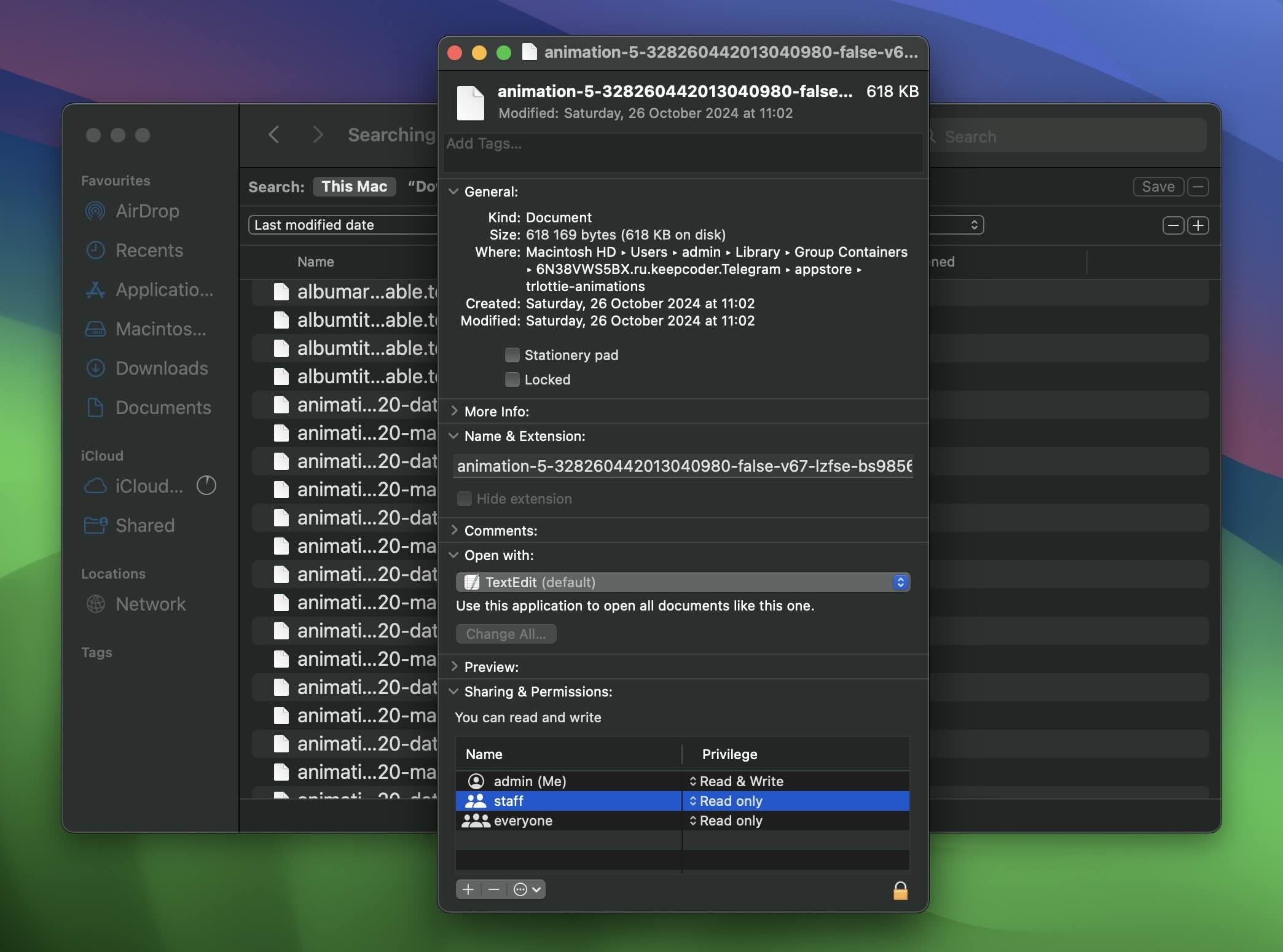Click the staff group icon in permissions list
The image size is (1283, 952).
pos(475,800)
